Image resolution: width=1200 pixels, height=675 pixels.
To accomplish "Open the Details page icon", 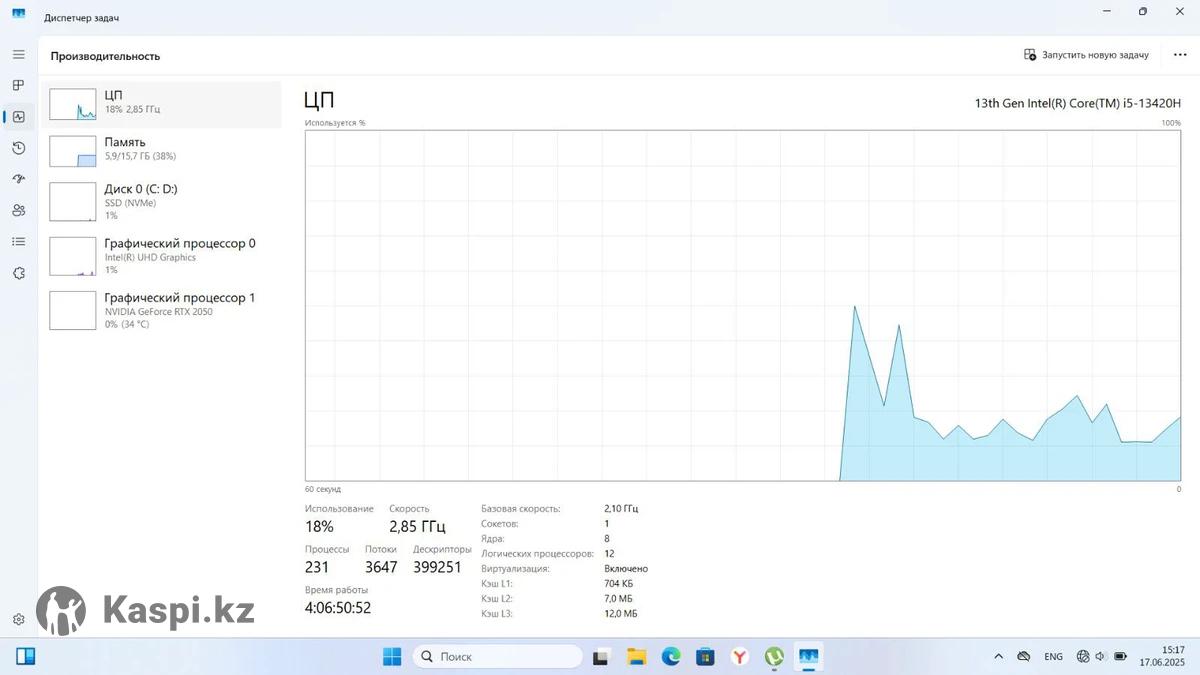I will click(18, 241).
